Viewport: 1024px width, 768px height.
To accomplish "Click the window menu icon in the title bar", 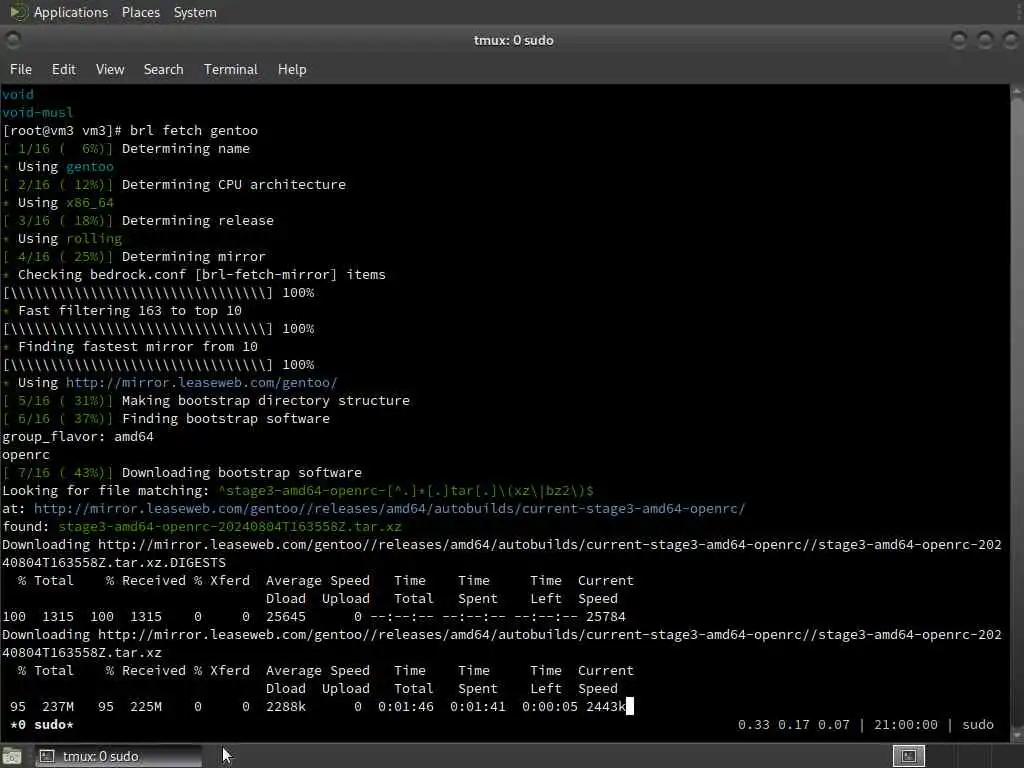I will click(x=12, y=40).
